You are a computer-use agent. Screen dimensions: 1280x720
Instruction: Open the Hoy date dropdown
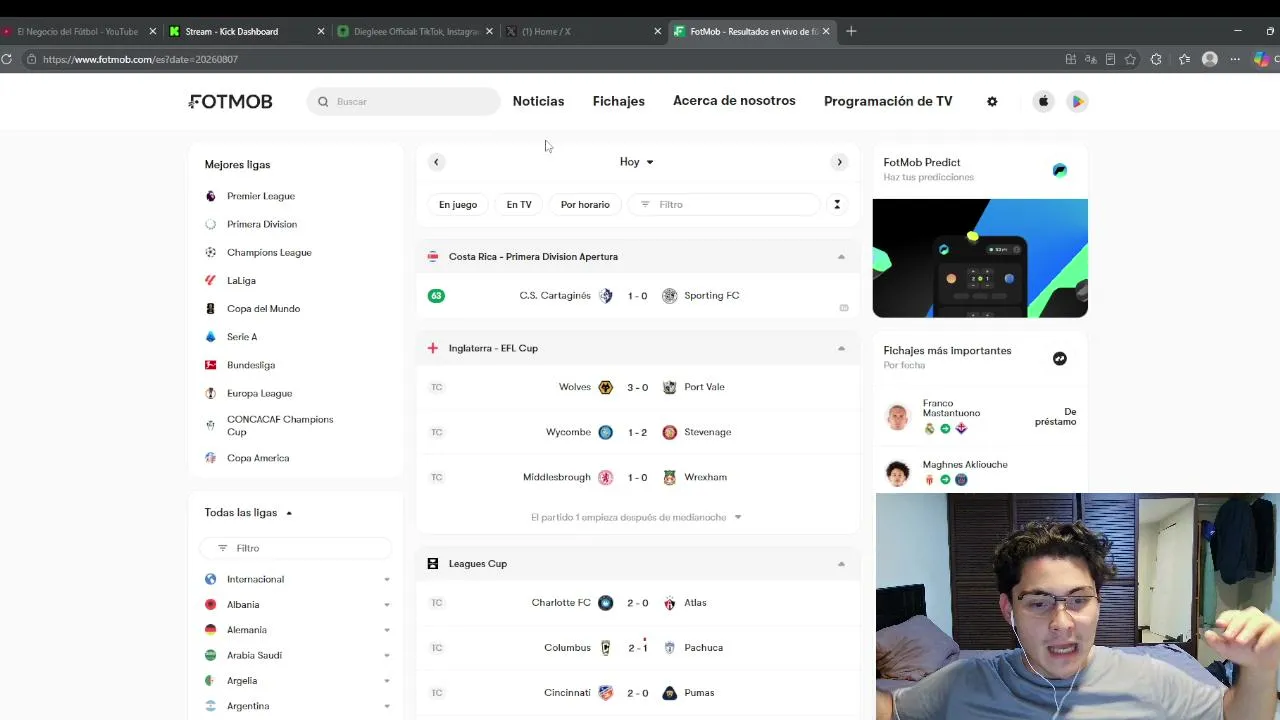point(636,162)
